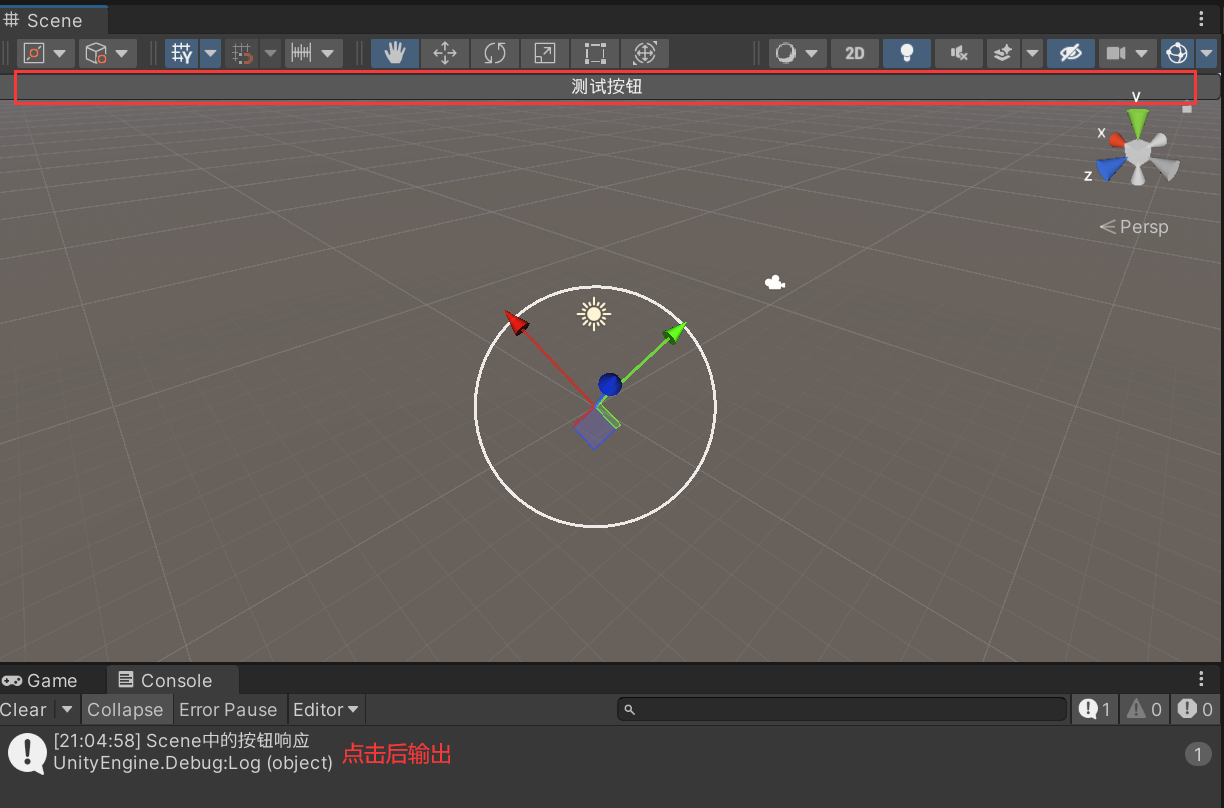1224x808 pixels.
Task: Open pivot position dropdown arrow
Action: click(61, 53)
